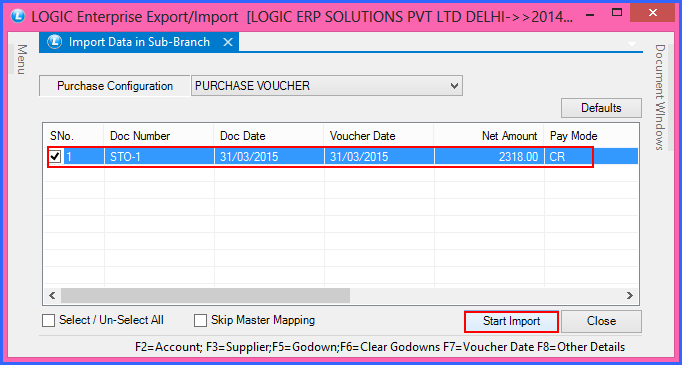Viewport: 682px width, 365px height.
Task: Select the STO-1 doc number cell
Action: tap(159, 157)
